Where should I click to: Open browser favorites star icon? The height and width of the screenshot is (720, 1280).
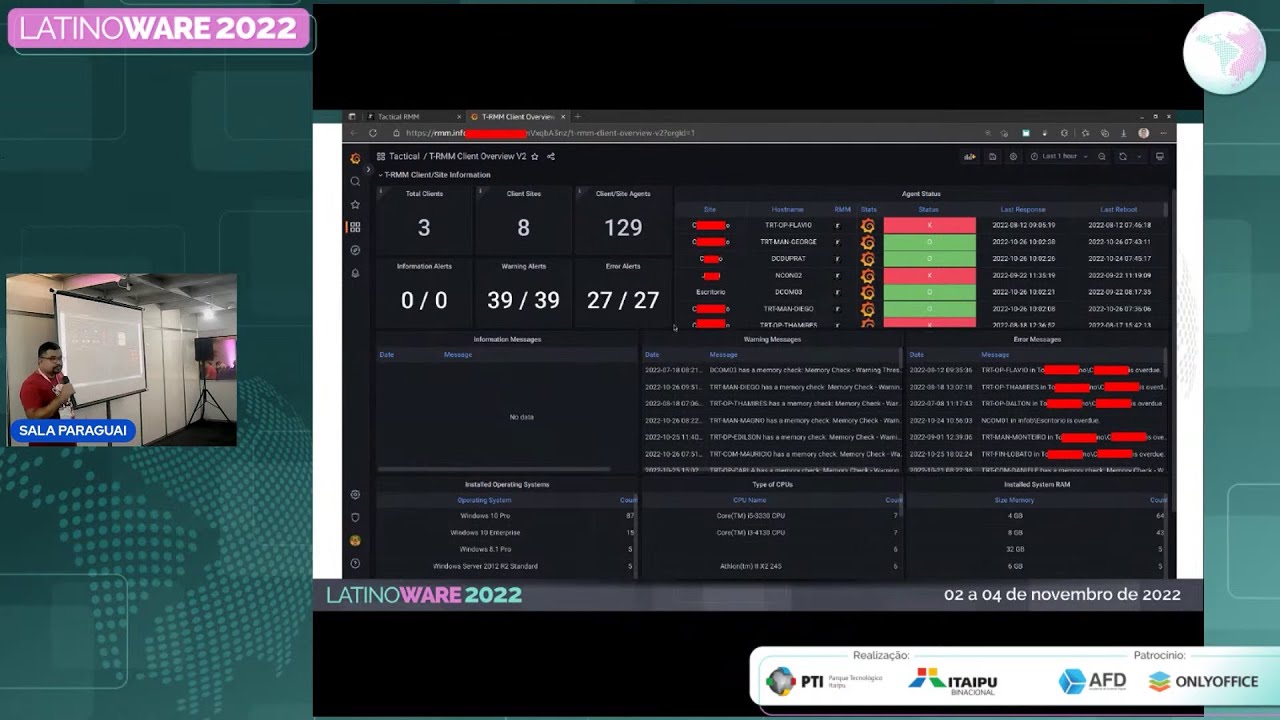(x=1085, y=133)
